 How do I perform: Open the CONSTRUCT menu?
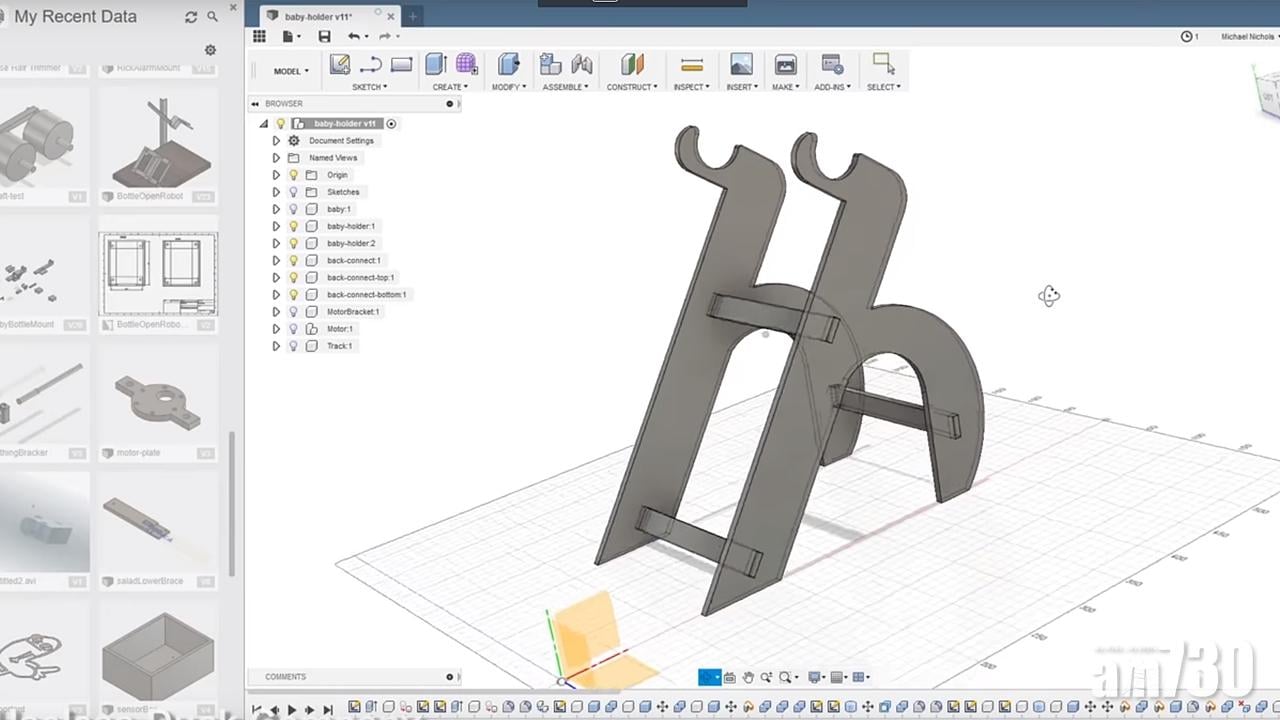(x=631, y=87)
